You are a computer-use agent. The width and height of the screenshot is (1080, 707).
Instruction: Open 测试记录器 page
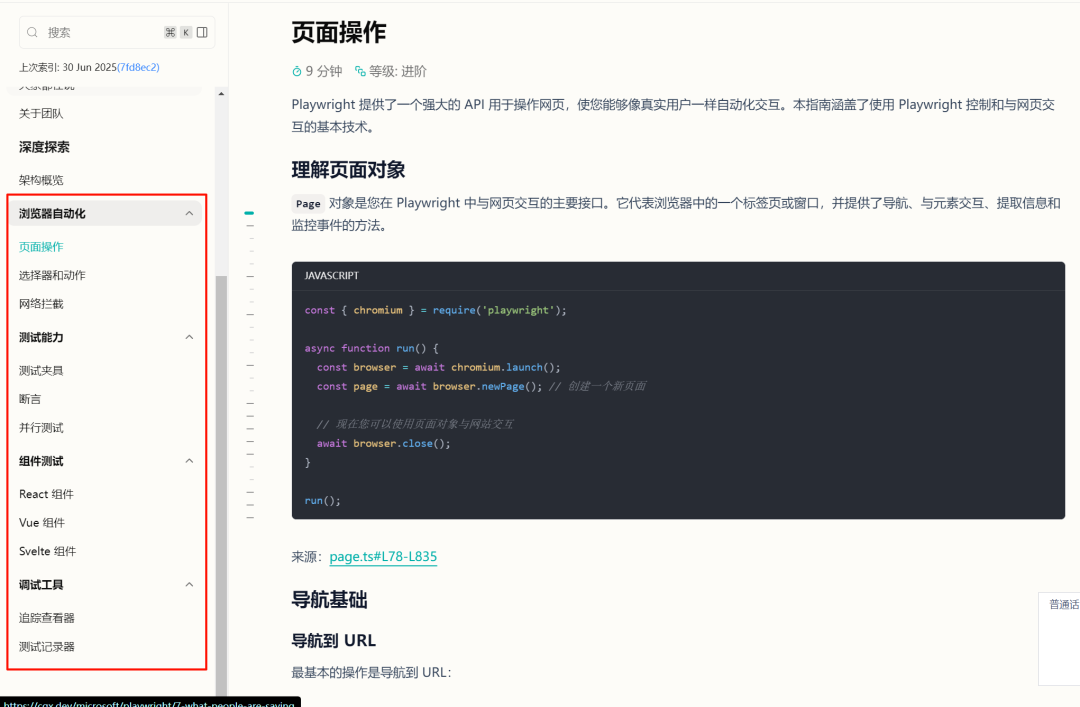tap(47, 646)
